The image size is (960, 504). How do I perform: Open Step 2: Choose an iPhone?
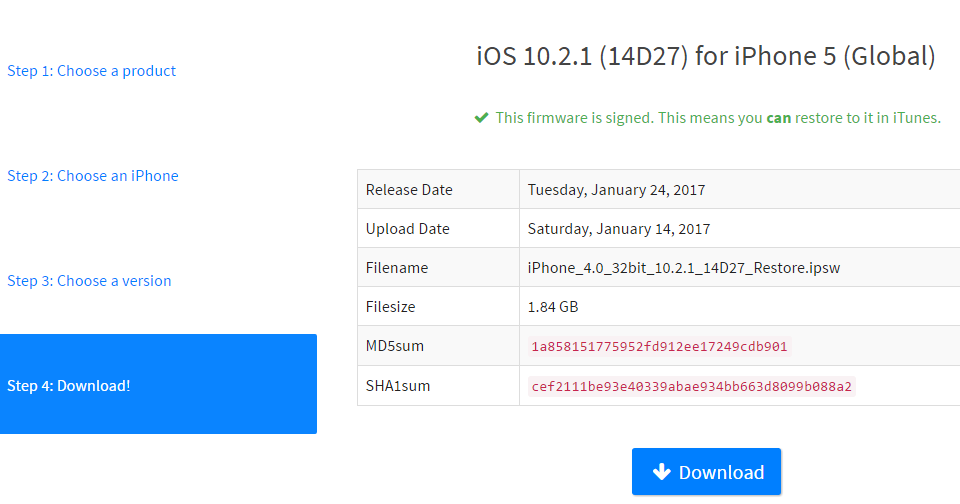coord(93,176)
